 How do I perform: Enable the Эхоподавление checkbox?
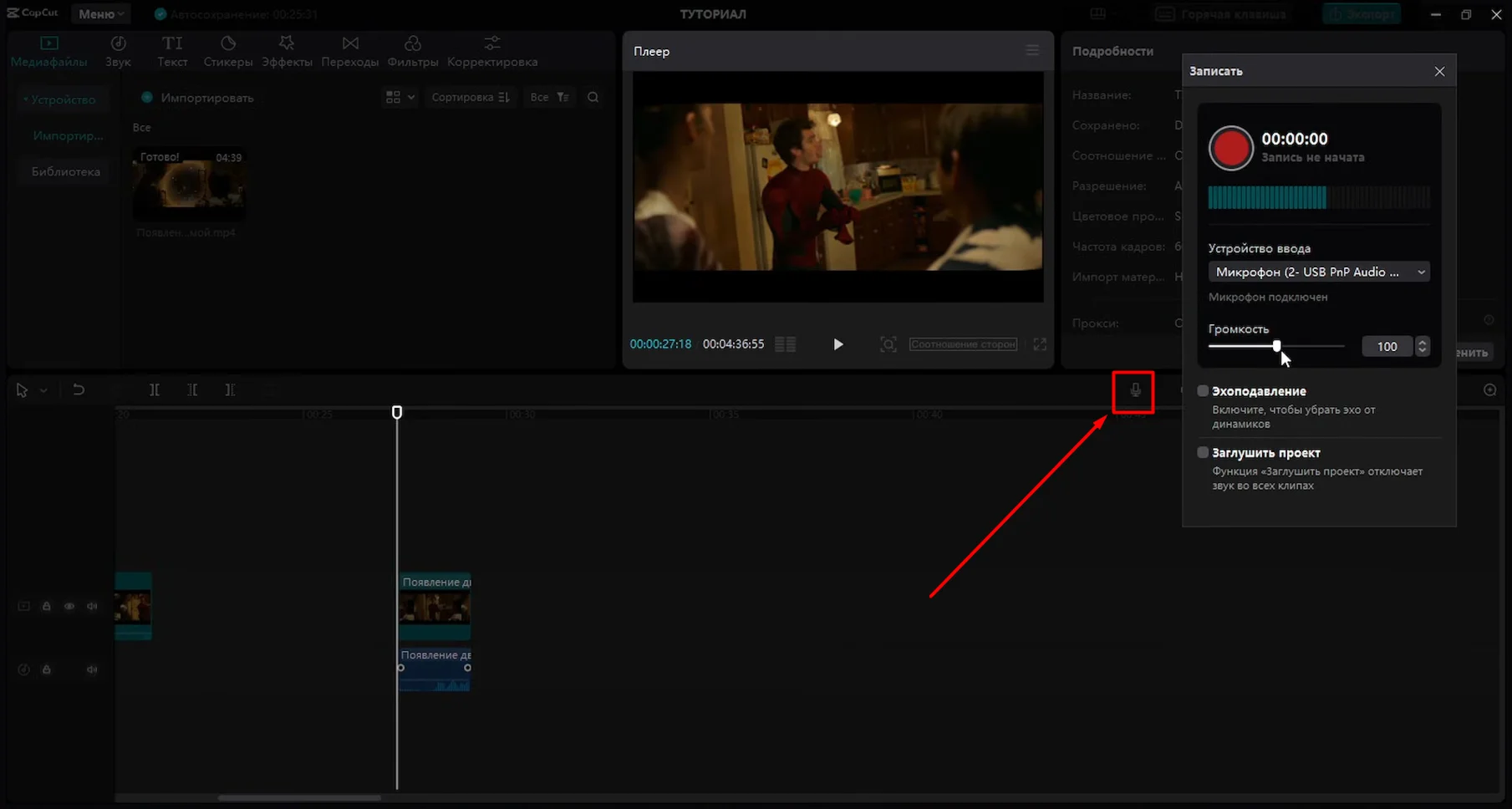point(1203,391)
